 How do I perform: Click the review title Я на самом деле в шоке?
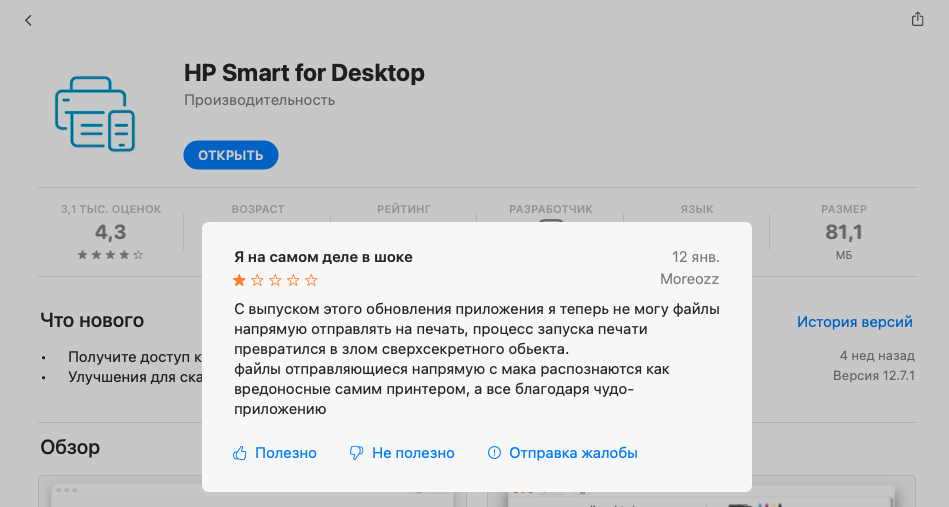click(x=323, y=257)
